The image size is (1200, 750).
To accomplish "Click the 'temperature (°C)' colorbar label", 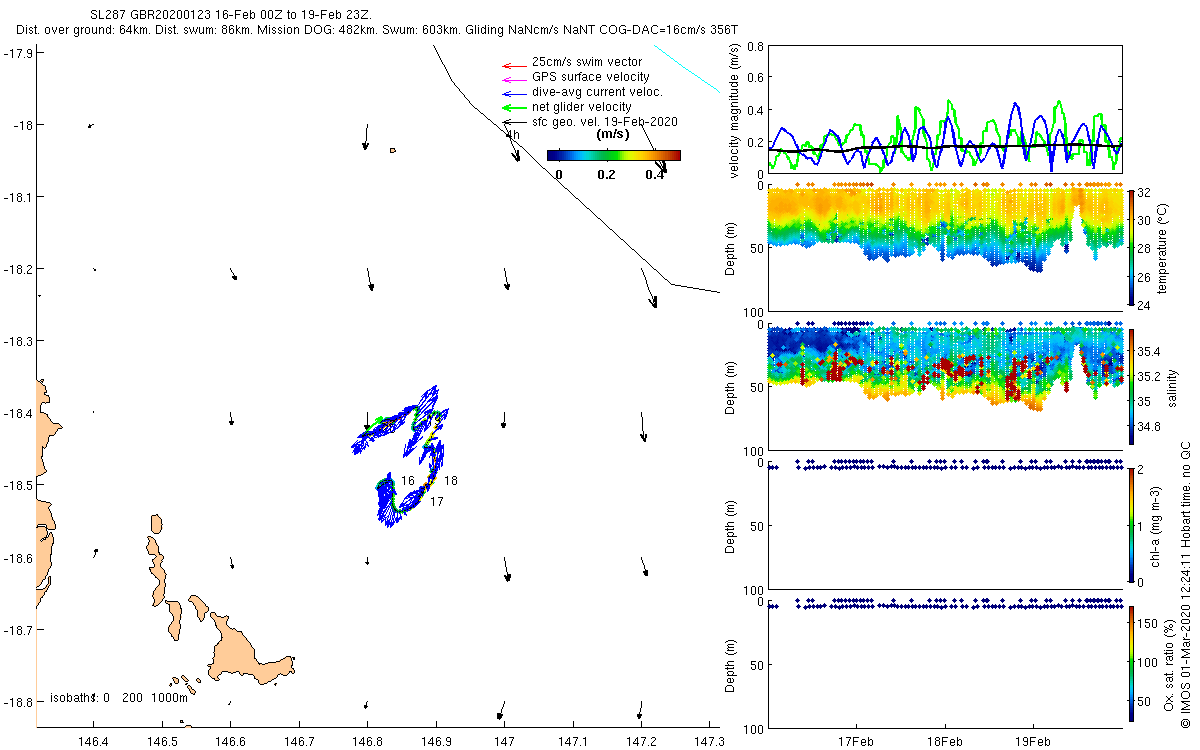I will [1164, 246].
